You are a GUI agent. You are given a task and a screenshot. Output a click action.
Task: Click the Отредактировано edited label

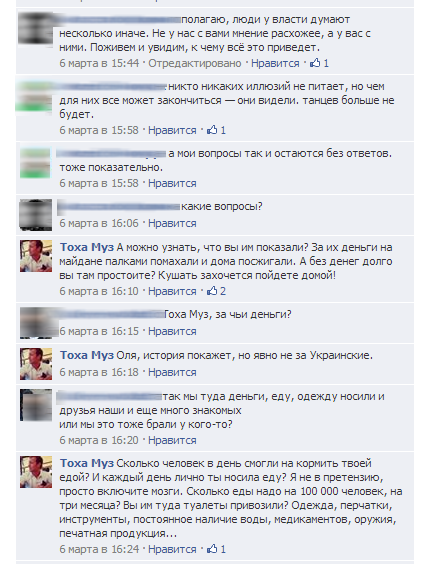point(195,63)
